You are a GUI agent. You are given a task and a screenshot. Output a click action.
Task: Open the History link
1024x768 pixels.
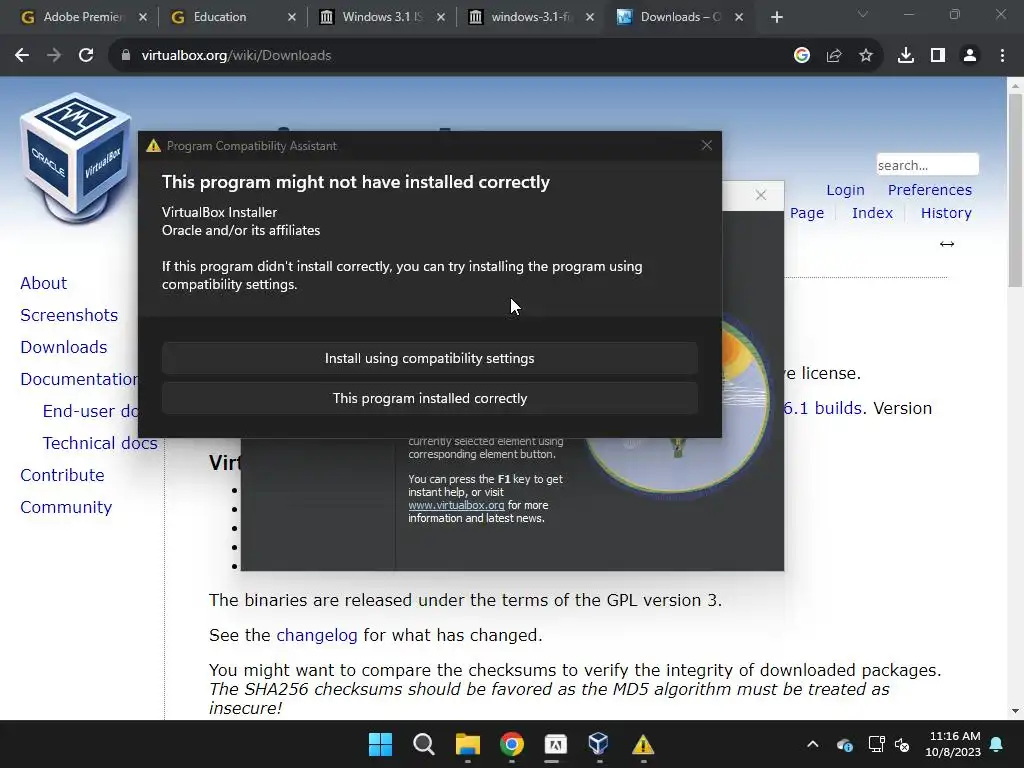click(946, 213)
